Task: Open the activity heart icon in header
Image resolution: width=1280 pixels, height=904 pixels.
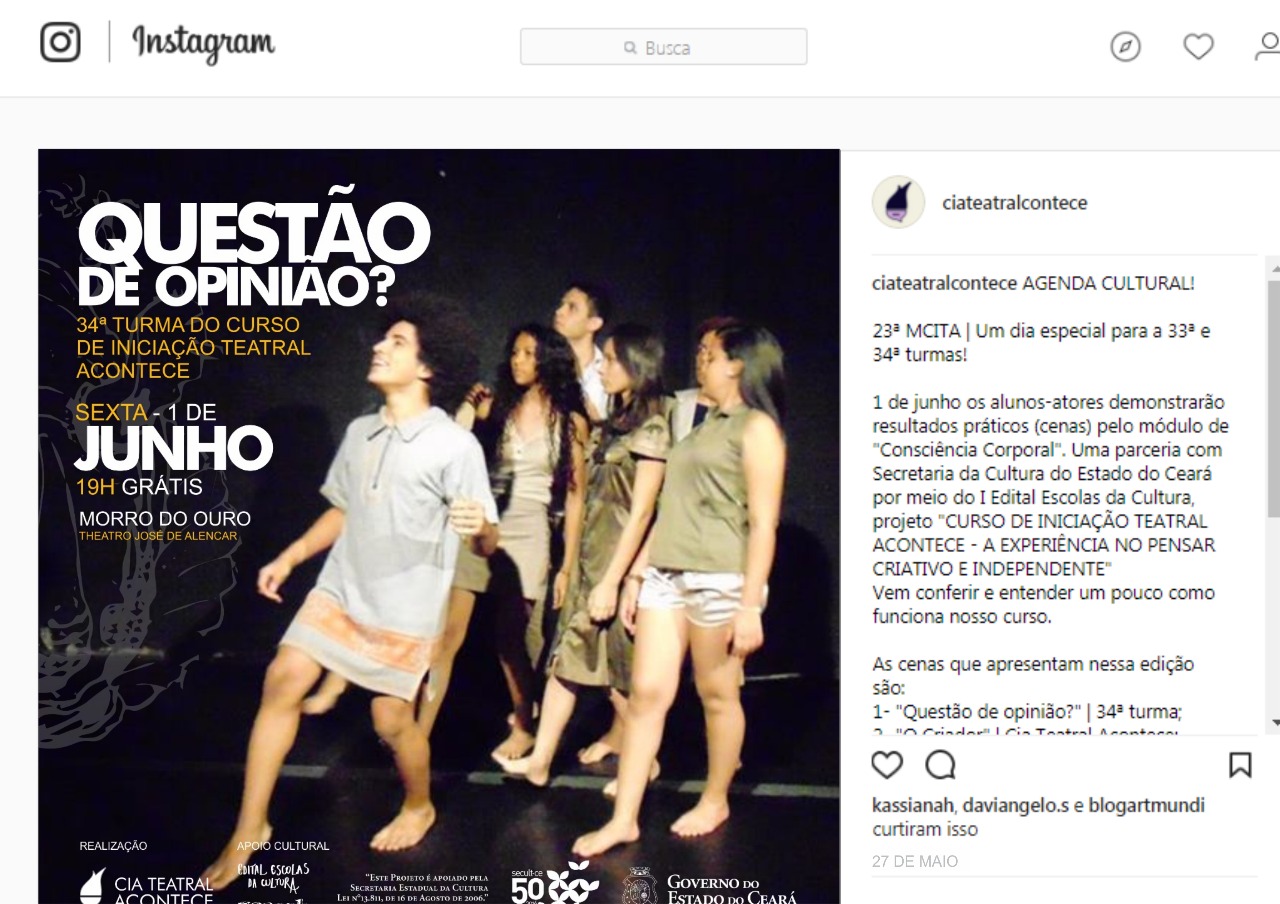Action: point(1198,46)
